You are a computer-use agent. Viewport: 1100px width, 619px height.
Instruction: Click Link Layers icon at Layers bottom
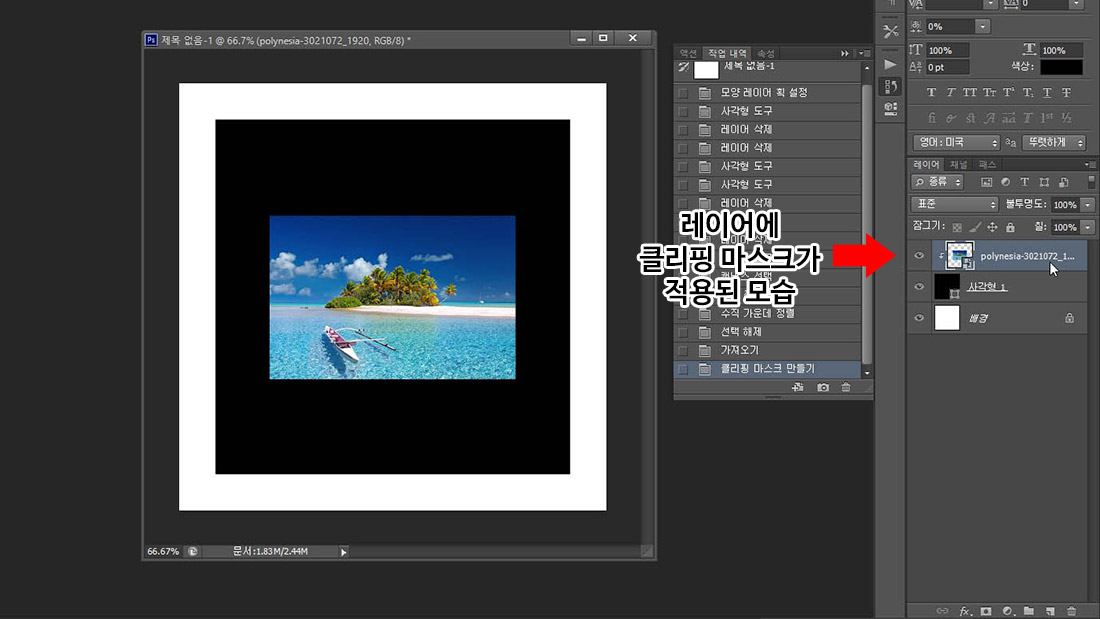point(942,611)
